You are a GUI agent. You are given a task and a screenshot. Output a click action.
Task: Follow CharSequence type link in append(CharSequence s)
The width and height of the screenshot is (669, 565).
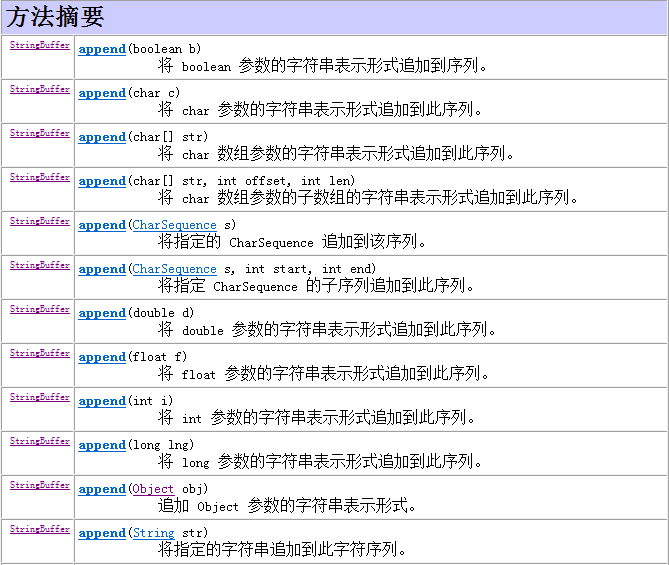point(175,225)
